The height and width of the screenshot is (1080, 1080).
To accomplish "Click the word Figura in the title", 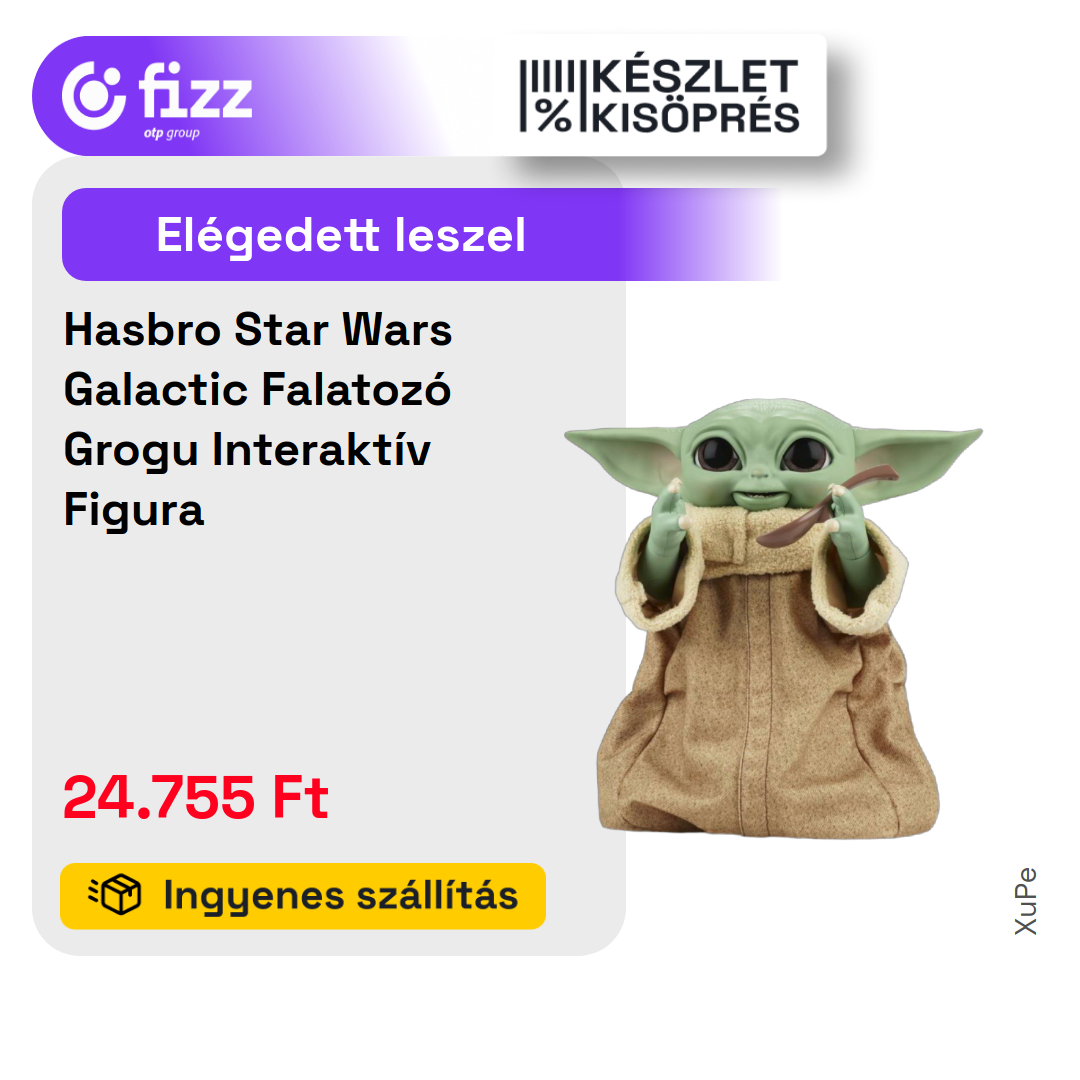I will point(134,510).
